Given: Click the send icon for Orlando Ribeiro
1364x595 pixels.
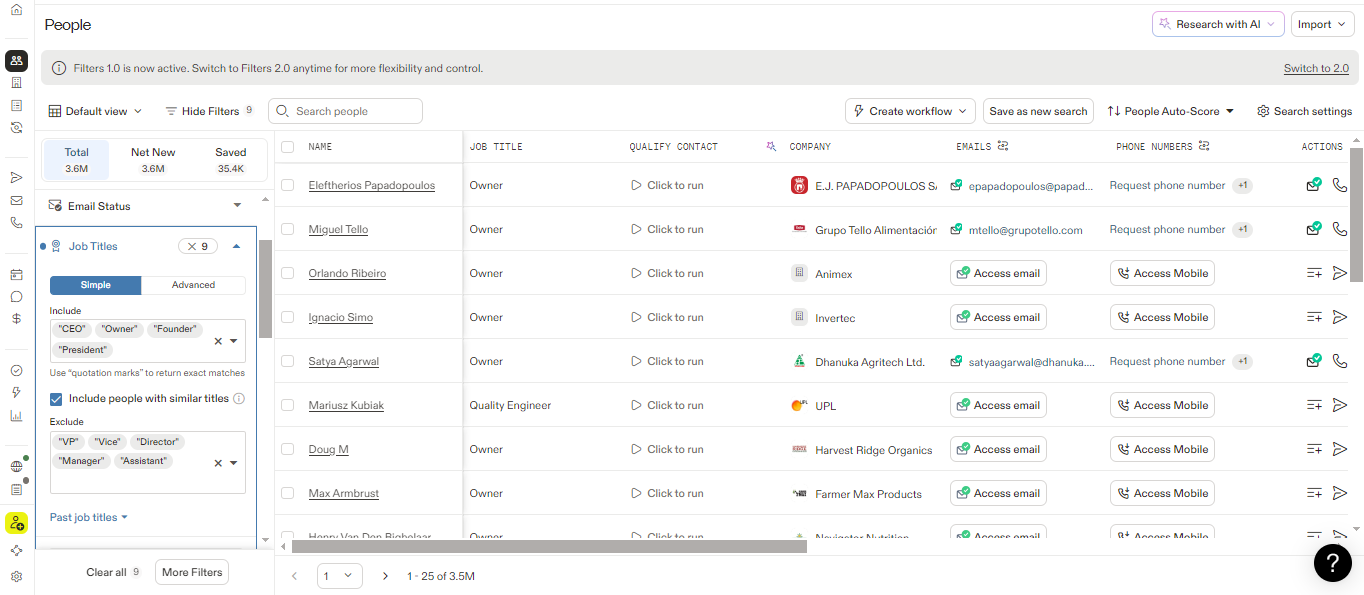Looking at the screenshot, I should [1340, 273].
